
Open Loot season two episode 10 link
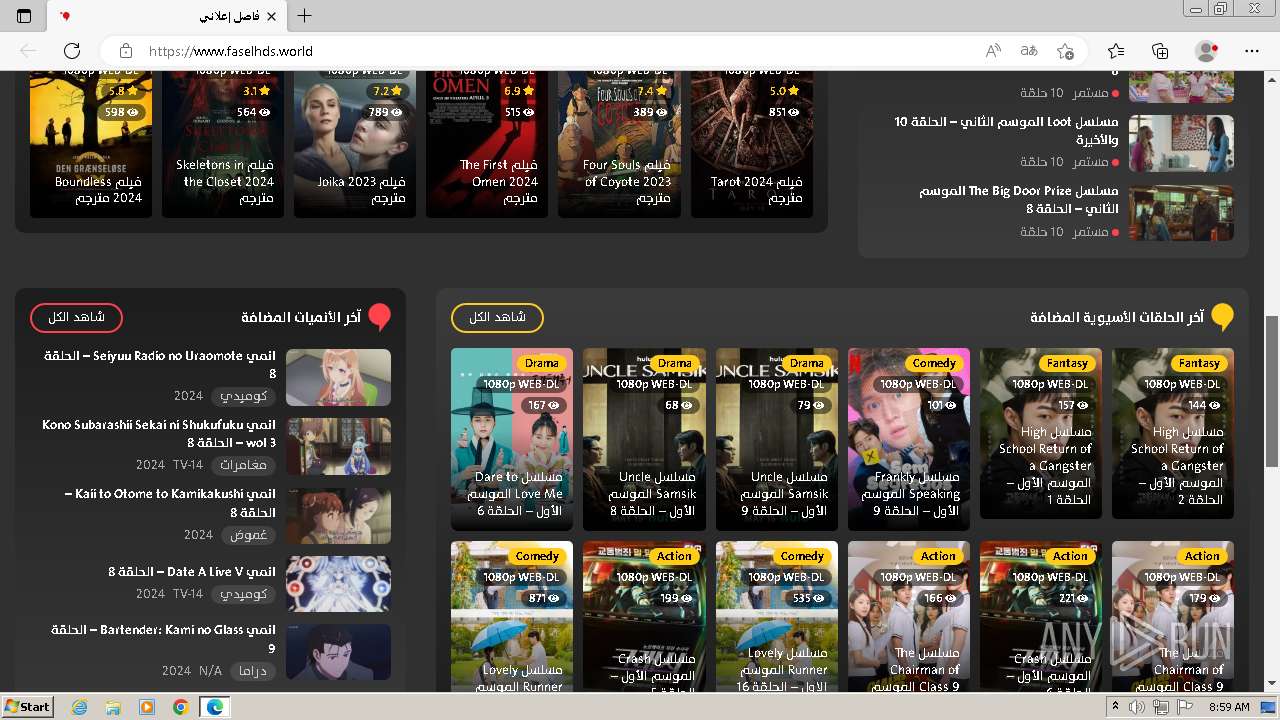click(1006, 131)
